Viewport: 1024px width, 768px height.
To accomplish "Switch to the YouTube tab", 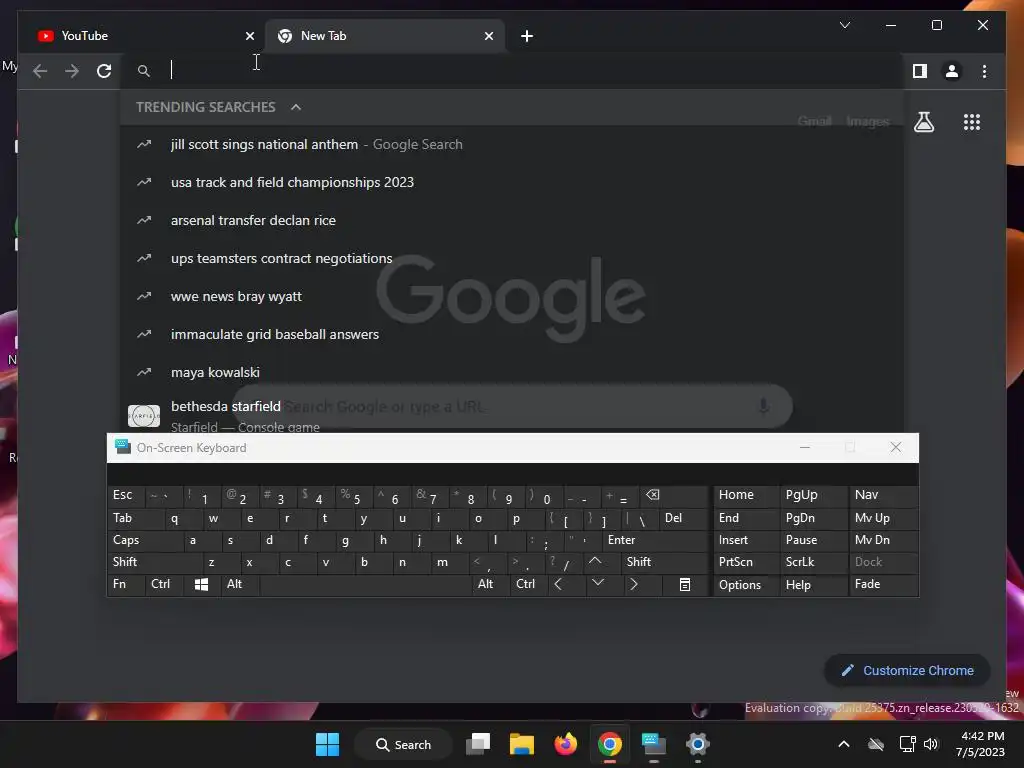I will pyautogui.click(x=144, y=36).
